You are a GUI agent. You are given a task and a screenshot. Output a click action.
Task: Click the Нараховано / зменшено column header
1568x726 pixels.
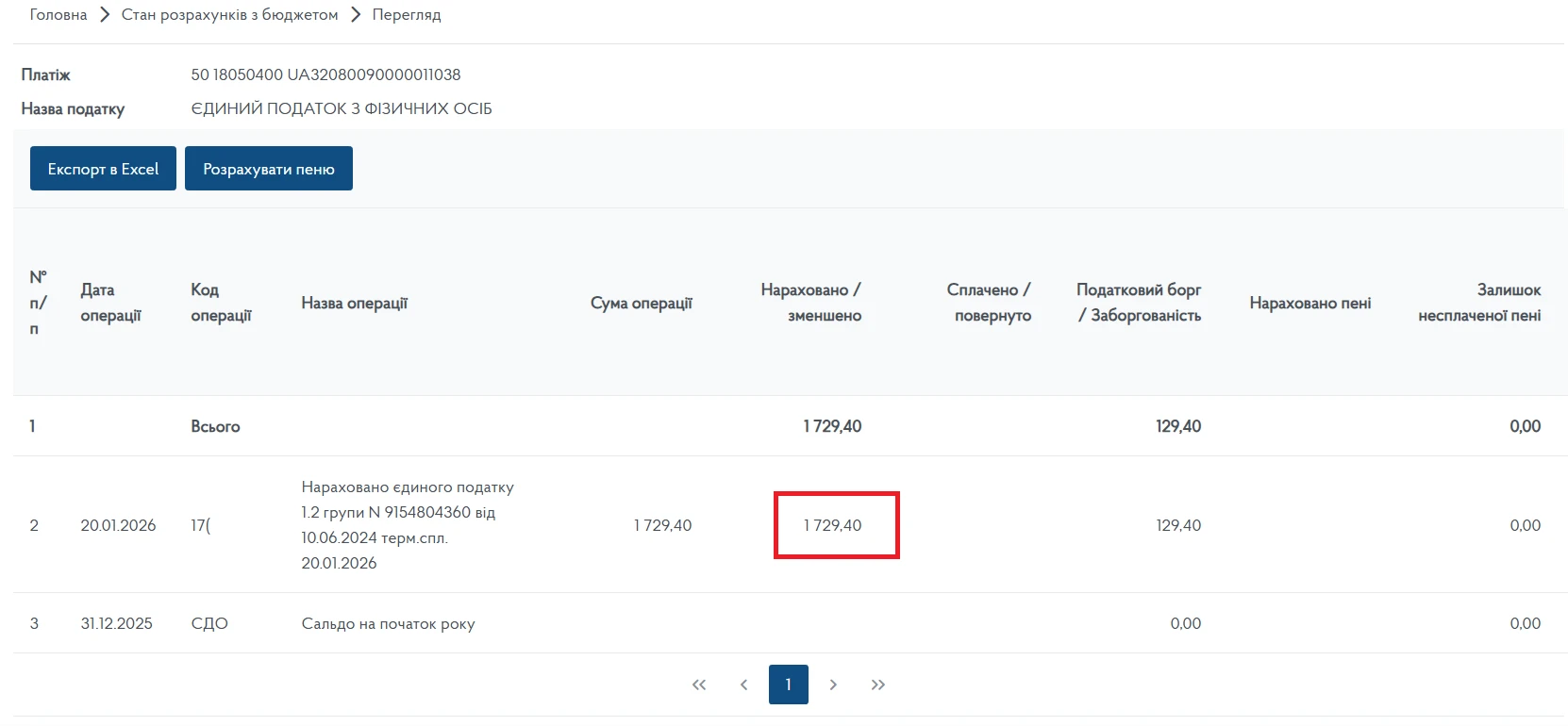coord(811,303)
